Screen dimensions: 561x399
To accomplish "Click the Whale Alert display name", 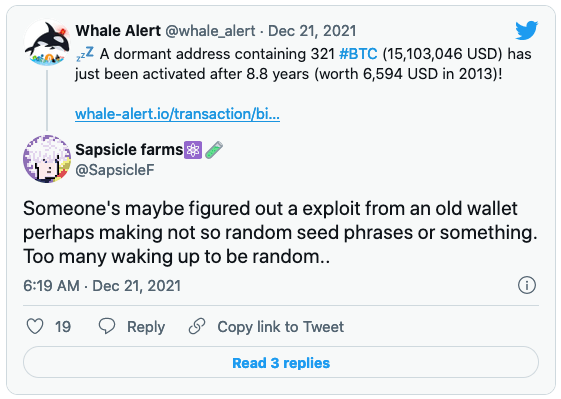I will pyautogui.click(x=118, y=31).
